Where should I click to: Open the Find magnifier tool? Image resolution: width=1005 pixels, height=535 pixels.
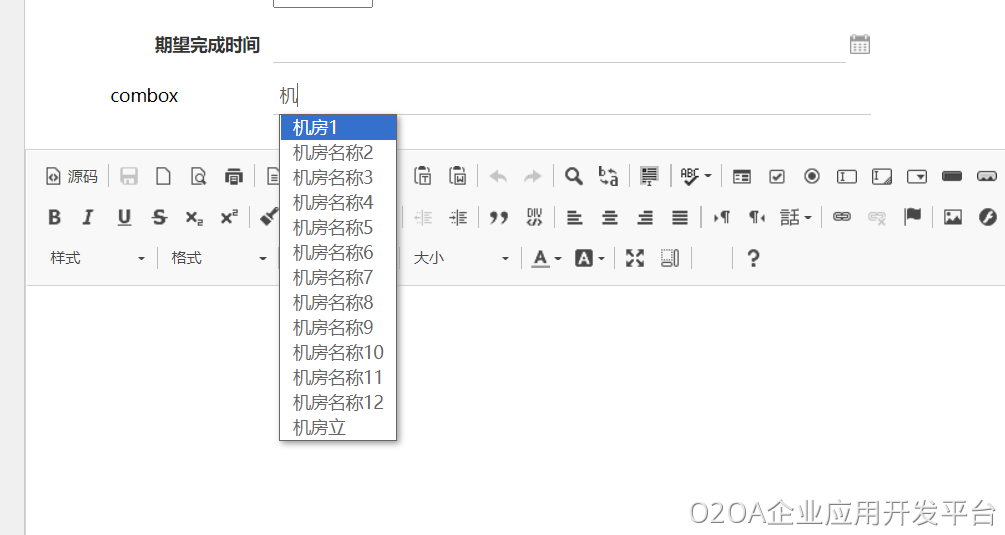pos(573,176)
